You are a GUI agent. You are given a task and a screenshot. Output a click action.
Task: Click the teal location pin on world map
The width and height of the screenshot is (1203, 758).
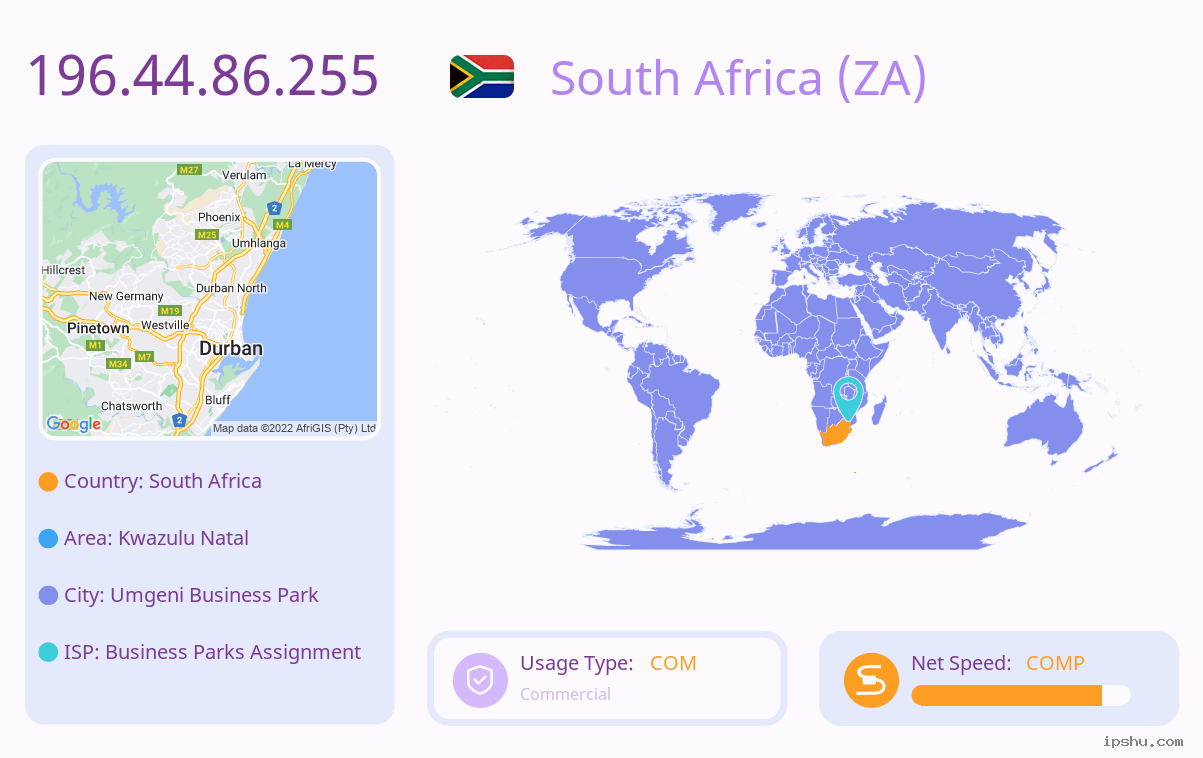tap(848, 398)
